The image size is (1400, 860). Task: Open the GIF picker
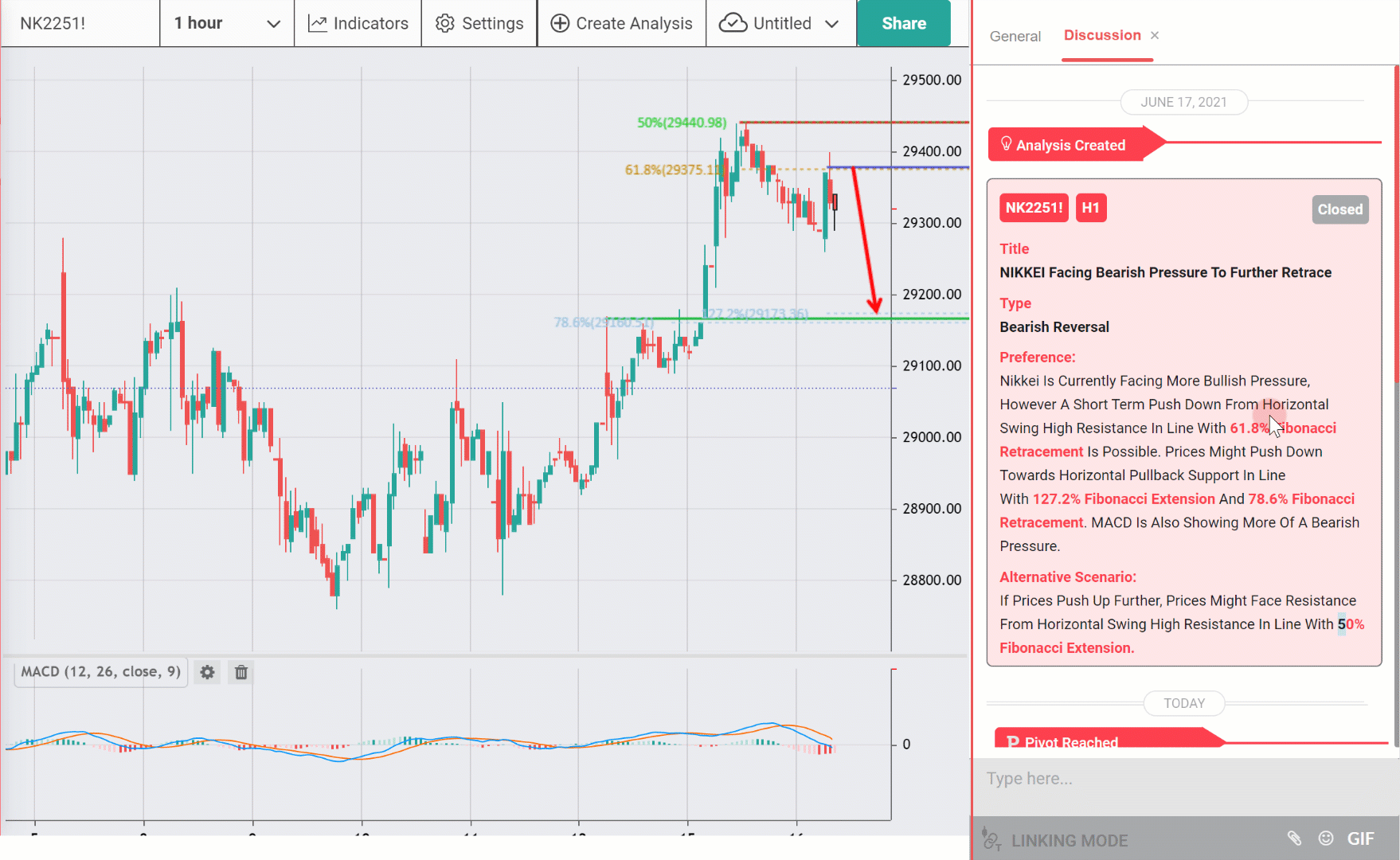[x=1360, y=838]
